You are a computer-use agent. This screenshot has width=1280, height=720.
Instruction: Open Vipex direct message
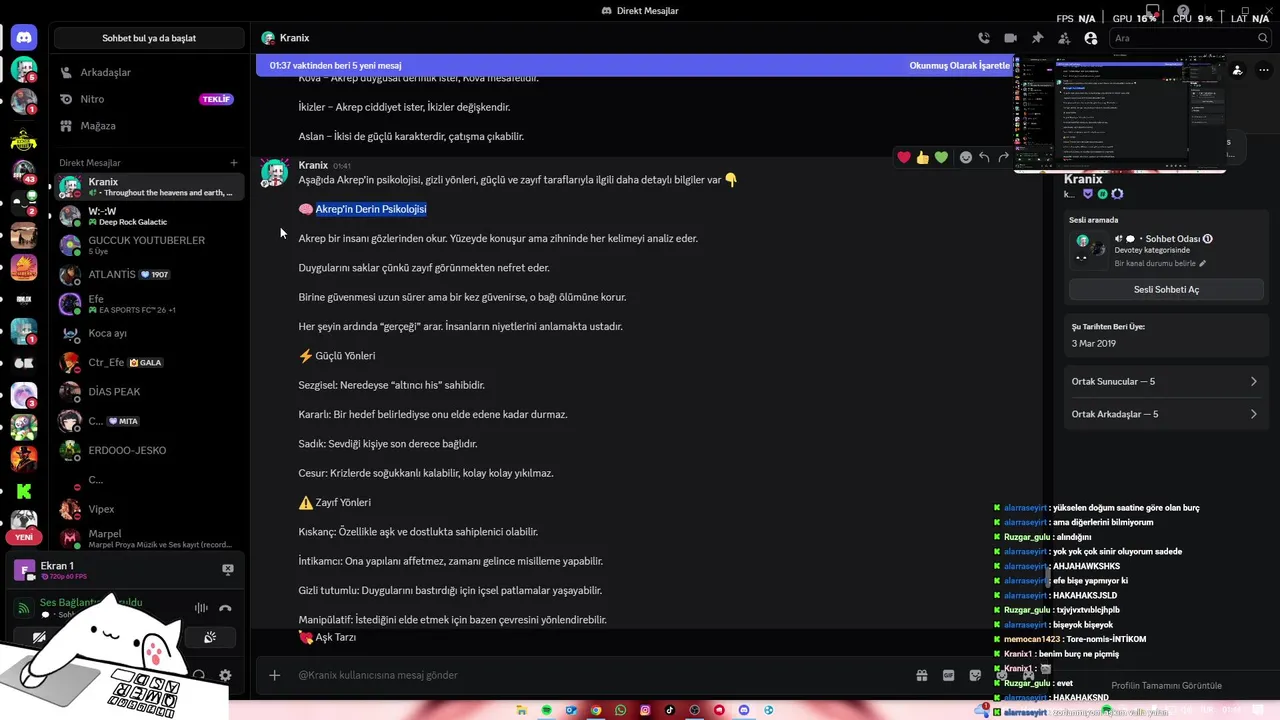149,509
